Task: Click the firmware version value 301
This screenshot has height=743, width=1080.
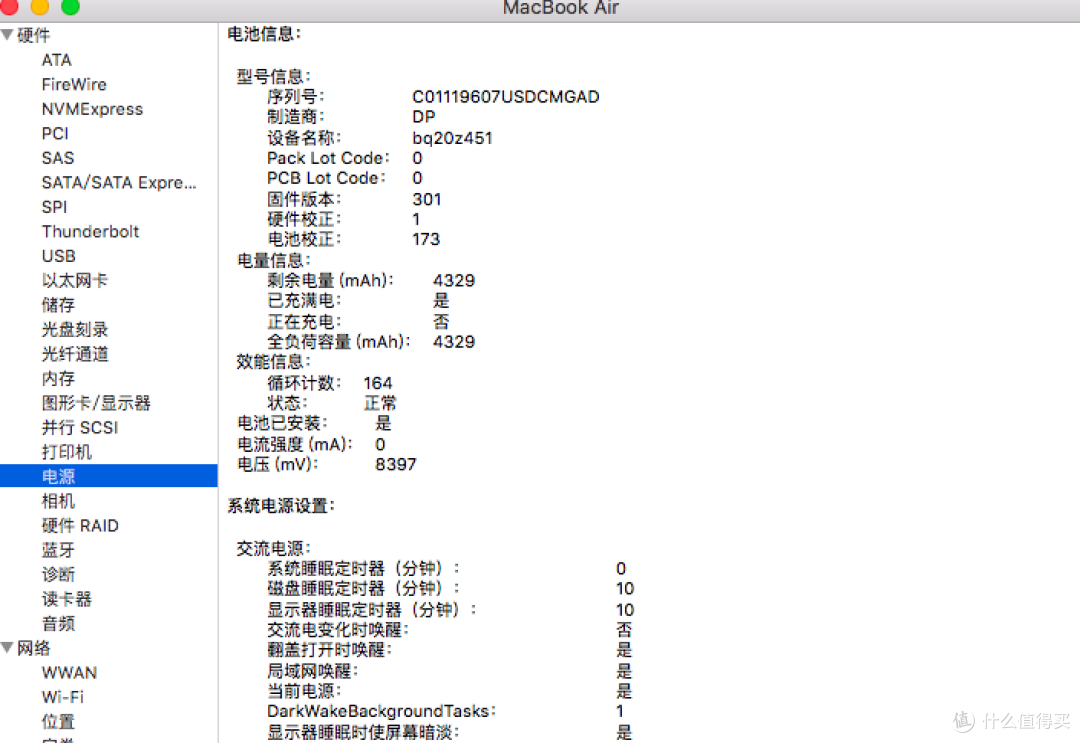Action: click(426, 200)
